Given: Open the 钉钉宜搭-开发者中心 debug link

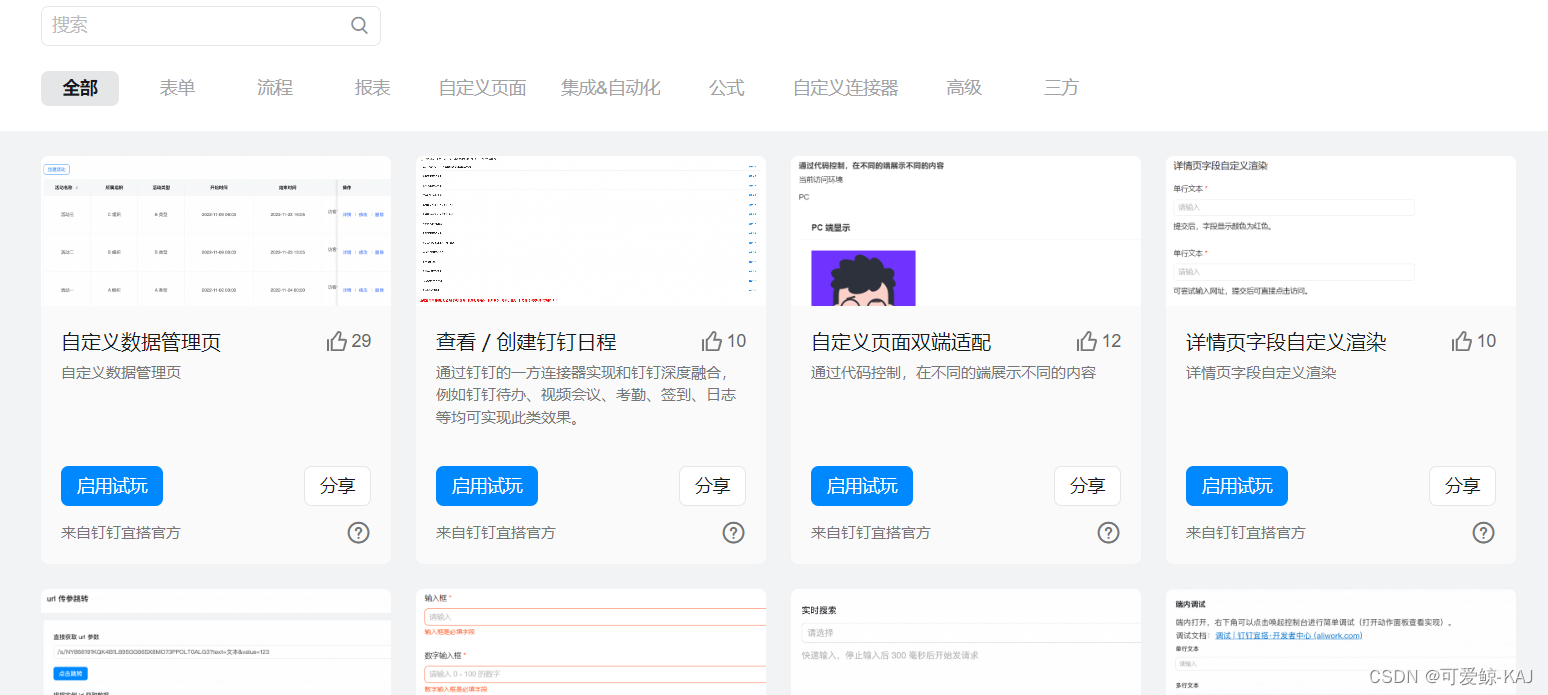Looking at the screenshot, I should pos(1289,634).
